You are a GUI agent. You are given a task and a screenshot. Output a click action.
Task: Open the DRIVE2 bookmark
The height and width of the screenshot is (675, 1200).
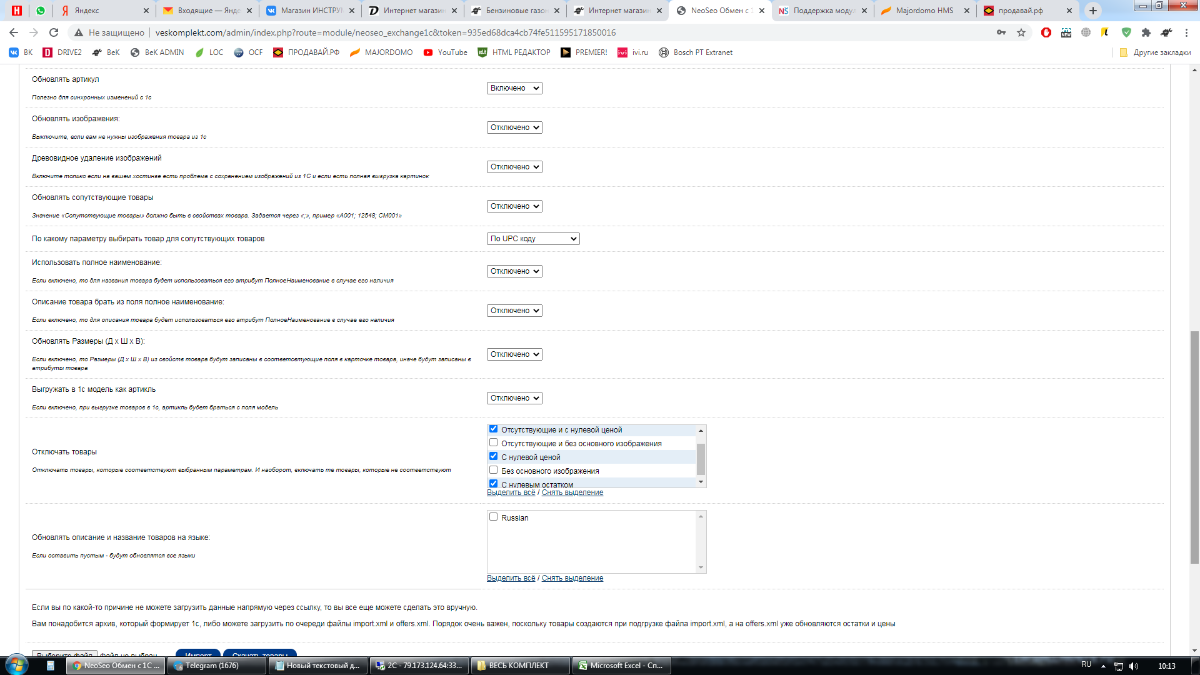coord(62,52)
